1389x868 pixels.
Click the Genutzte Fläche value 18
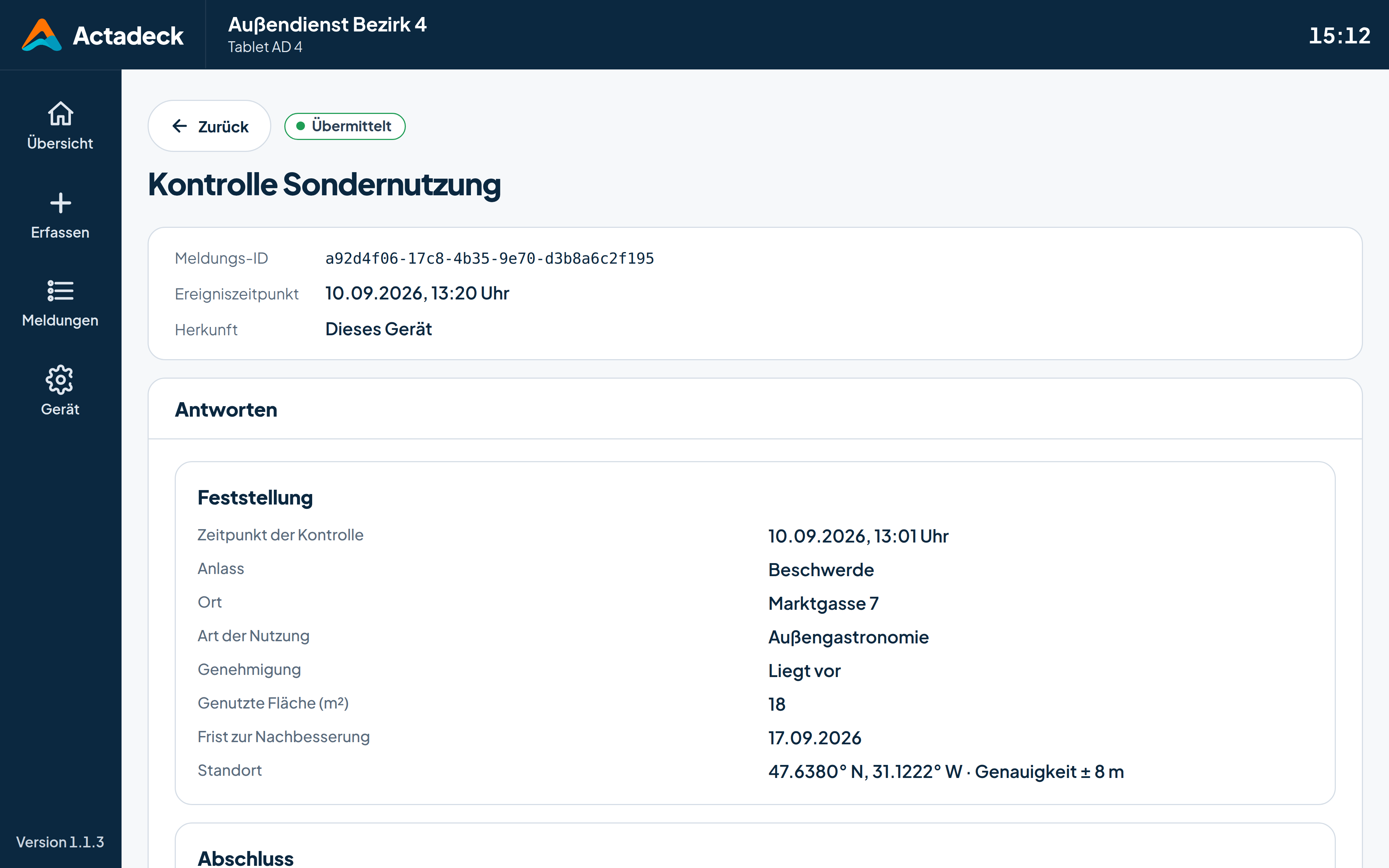(777, 705)
